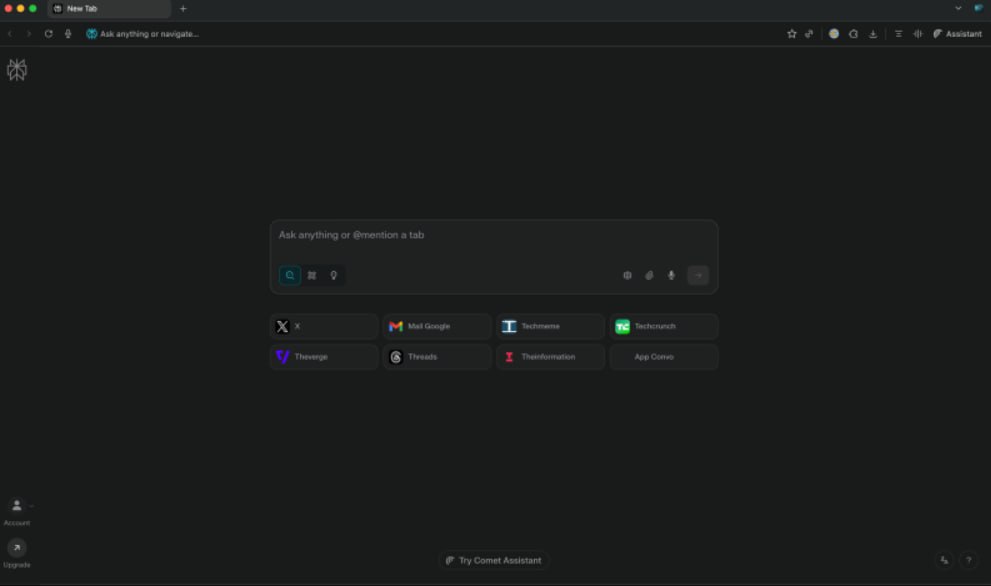
Task: Switch to the Labs lightbulb mode
Action: tap(334, 275)
